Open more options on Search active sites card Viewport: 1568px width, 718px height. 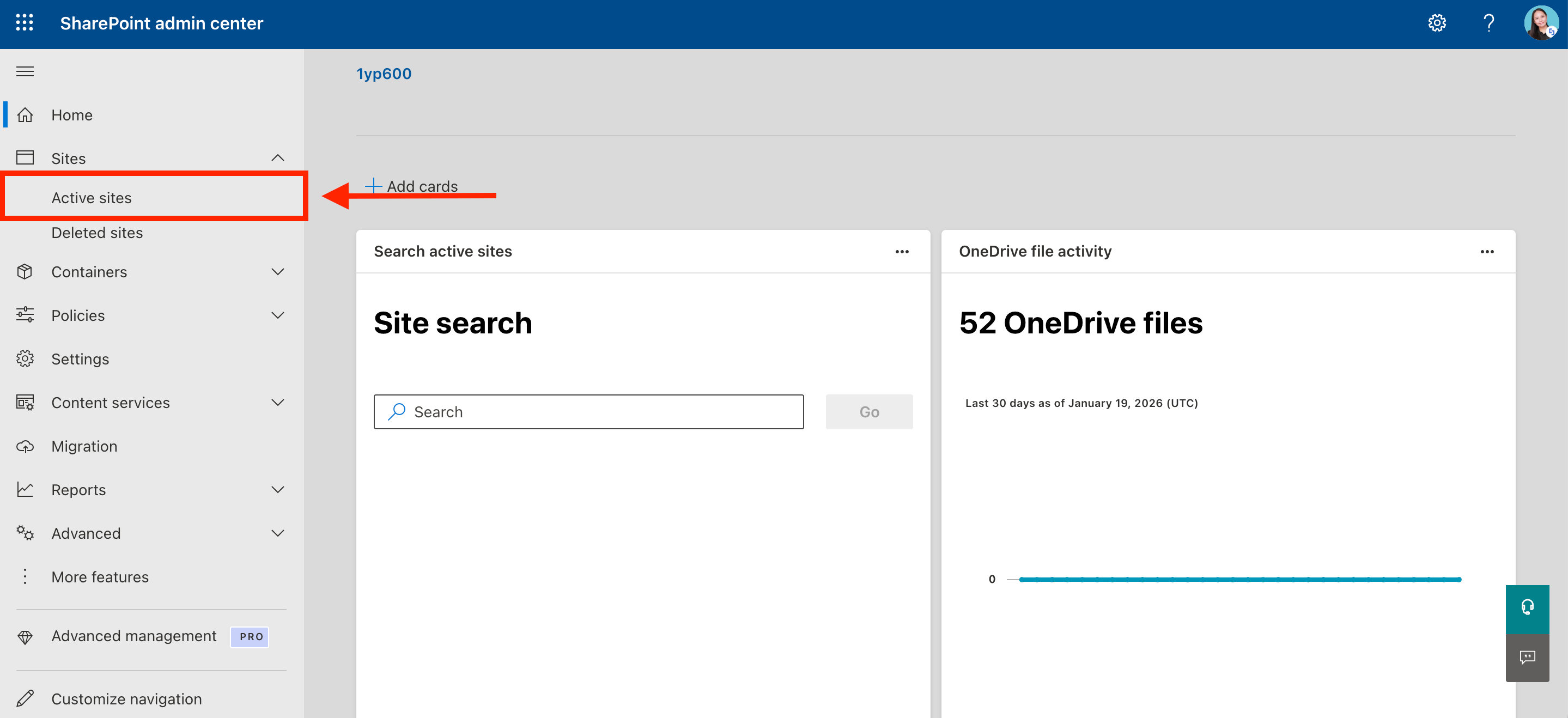point(902,251)
